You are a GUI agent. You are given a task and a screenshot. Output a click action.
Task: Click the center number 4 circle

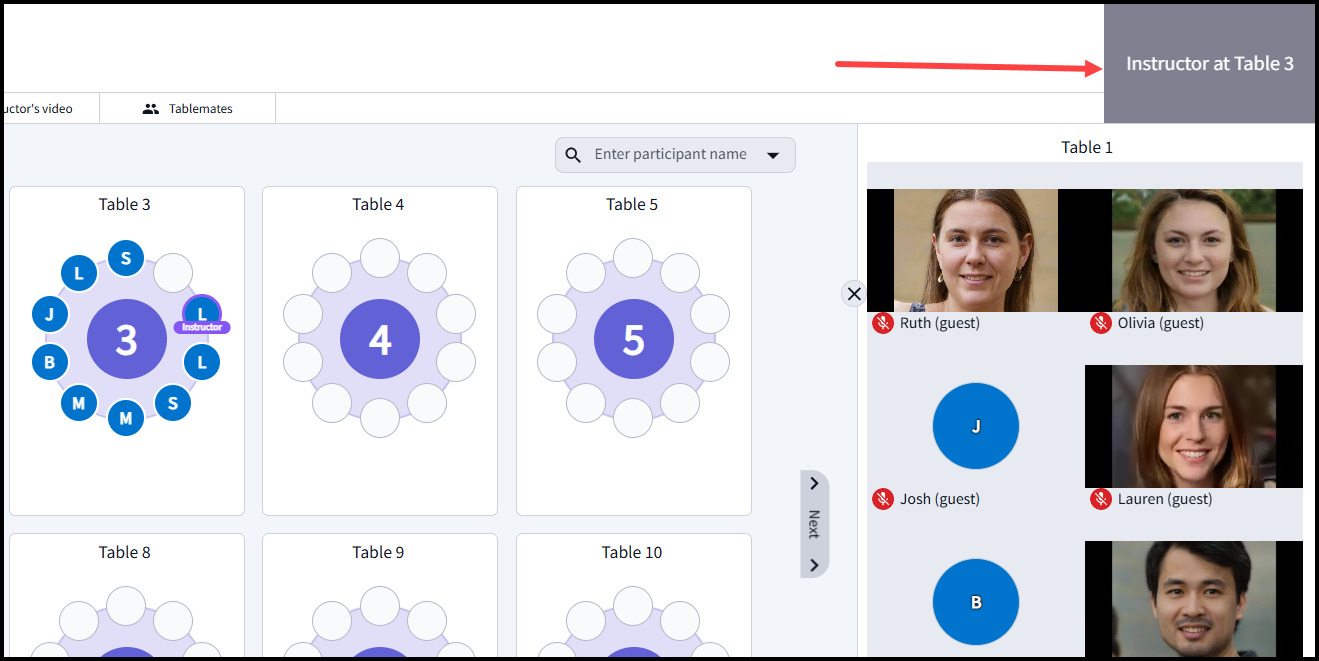tap(380, 339)
